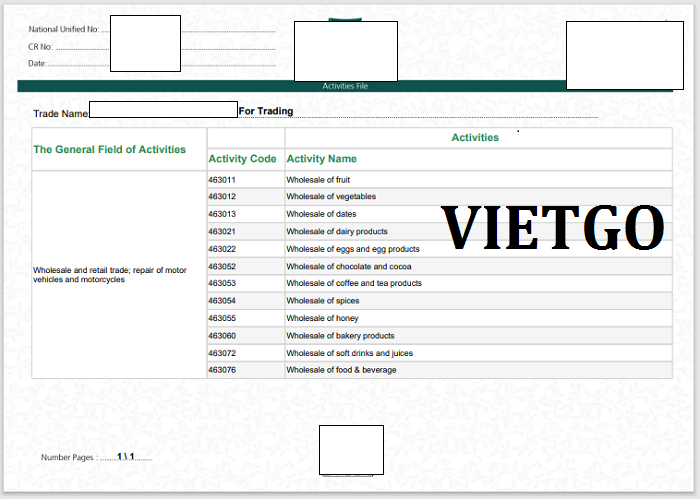Screen dimensions: 700x499
Task: Click the Wholesale of dates entry
Action: 320,214
